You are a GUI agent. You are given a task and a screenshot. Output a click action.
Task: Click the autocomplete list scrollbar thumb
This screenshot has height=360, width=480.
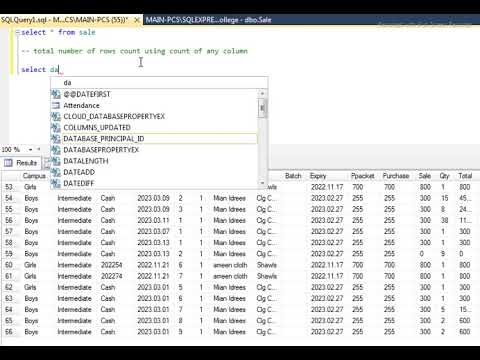click(x=262, y=109)
